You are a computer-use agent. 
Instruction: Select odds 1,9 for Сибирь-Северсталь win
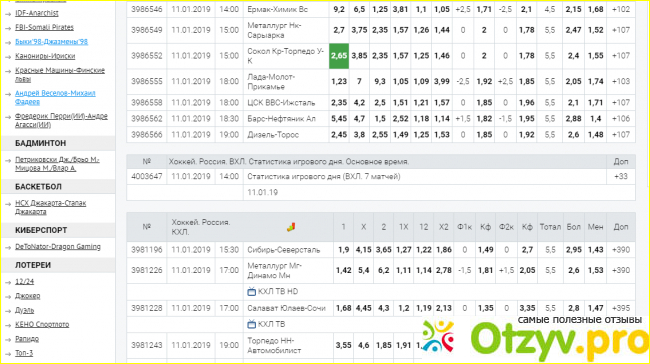tap(343, 250)
